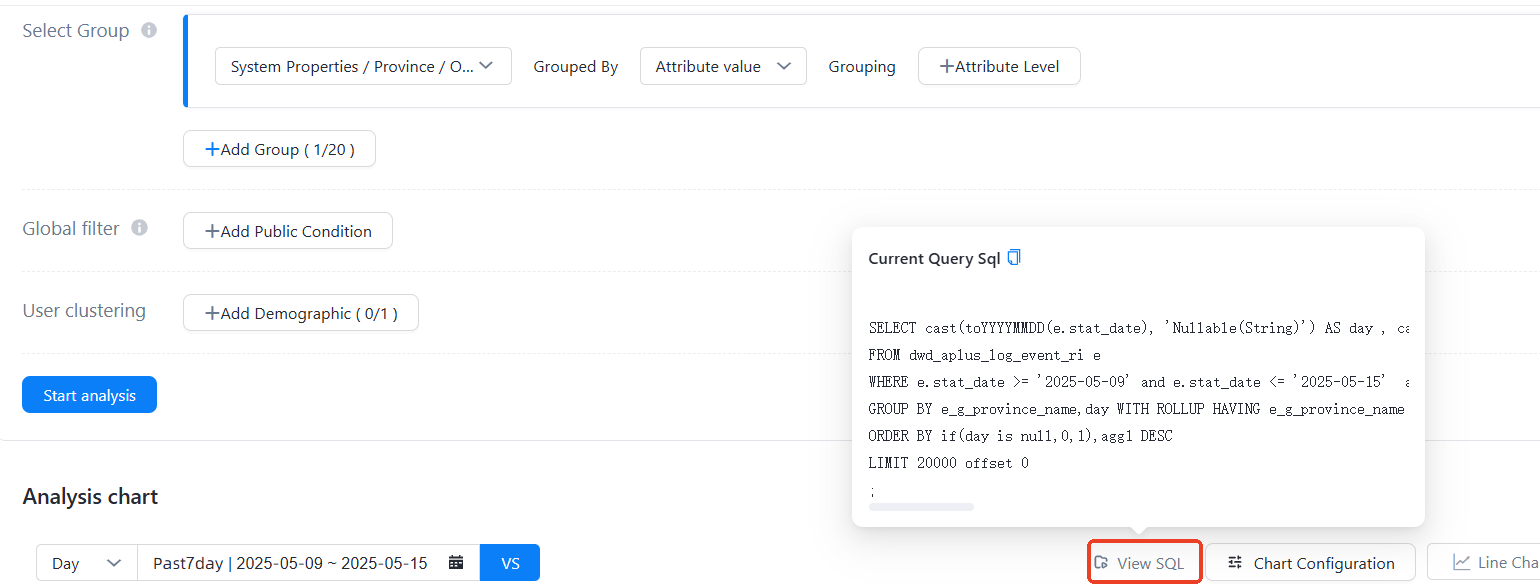
Task: Click Add Group (1/20)
Action: [x=279, y=149]
